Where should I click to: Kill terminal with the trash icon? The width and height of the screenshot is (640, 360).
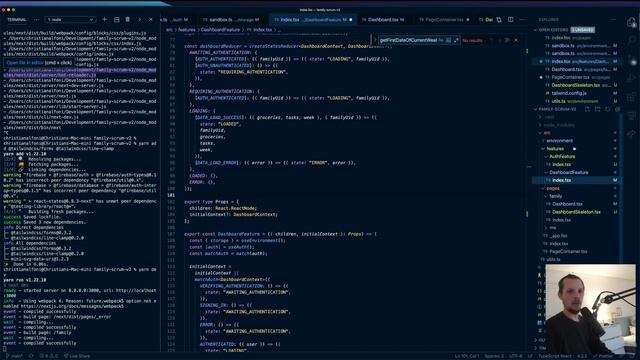[x=128, y=19]
